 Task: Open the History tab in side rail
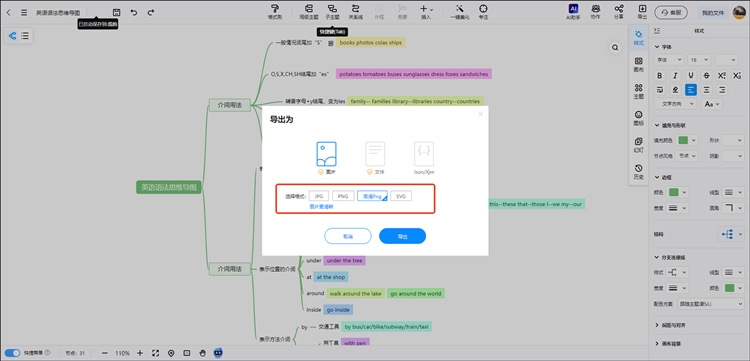point(639,171)
